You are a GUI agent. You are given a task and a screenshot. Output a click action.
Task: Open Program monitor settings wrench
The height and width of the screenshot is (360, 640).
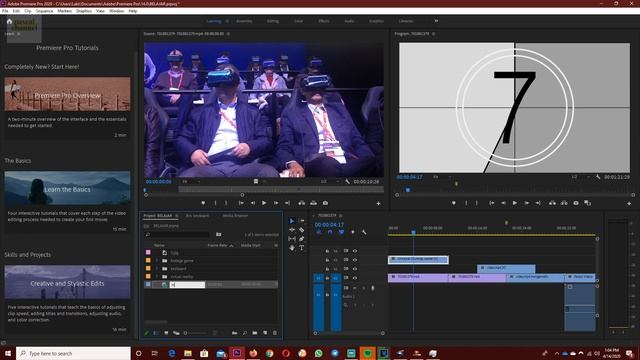(598, 177)
